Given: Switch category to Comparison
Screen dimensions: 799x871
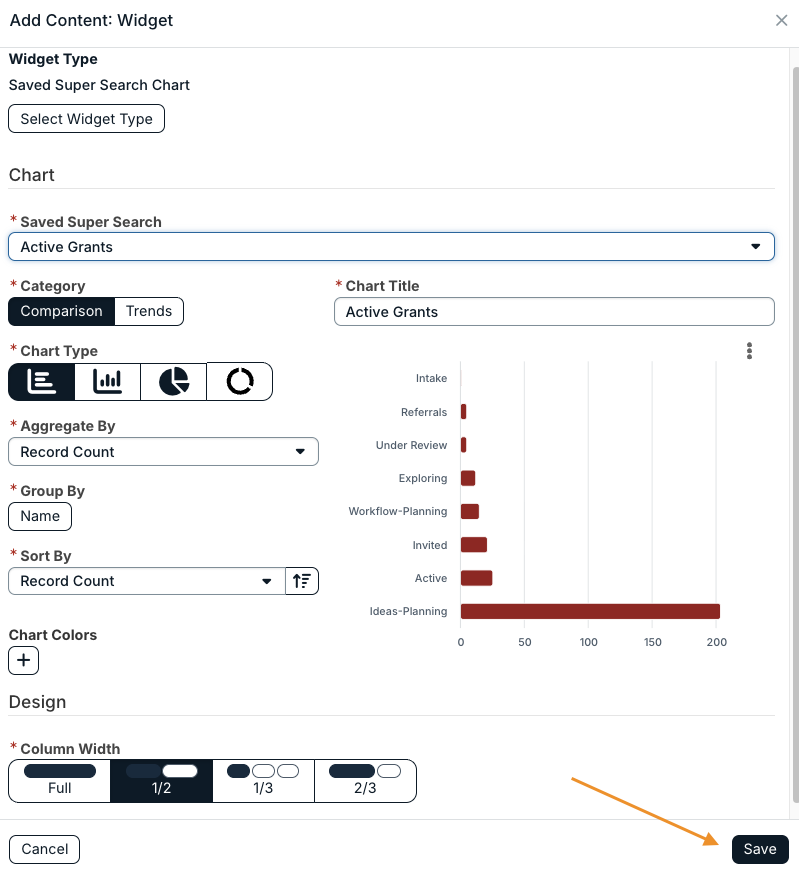Looking at the screenshot, I should tap(62, 311).
